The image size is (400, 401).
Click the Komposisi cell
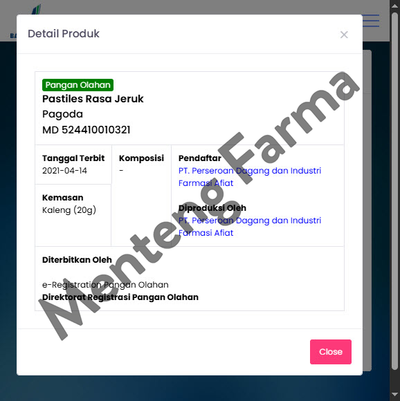pos(141,195)
